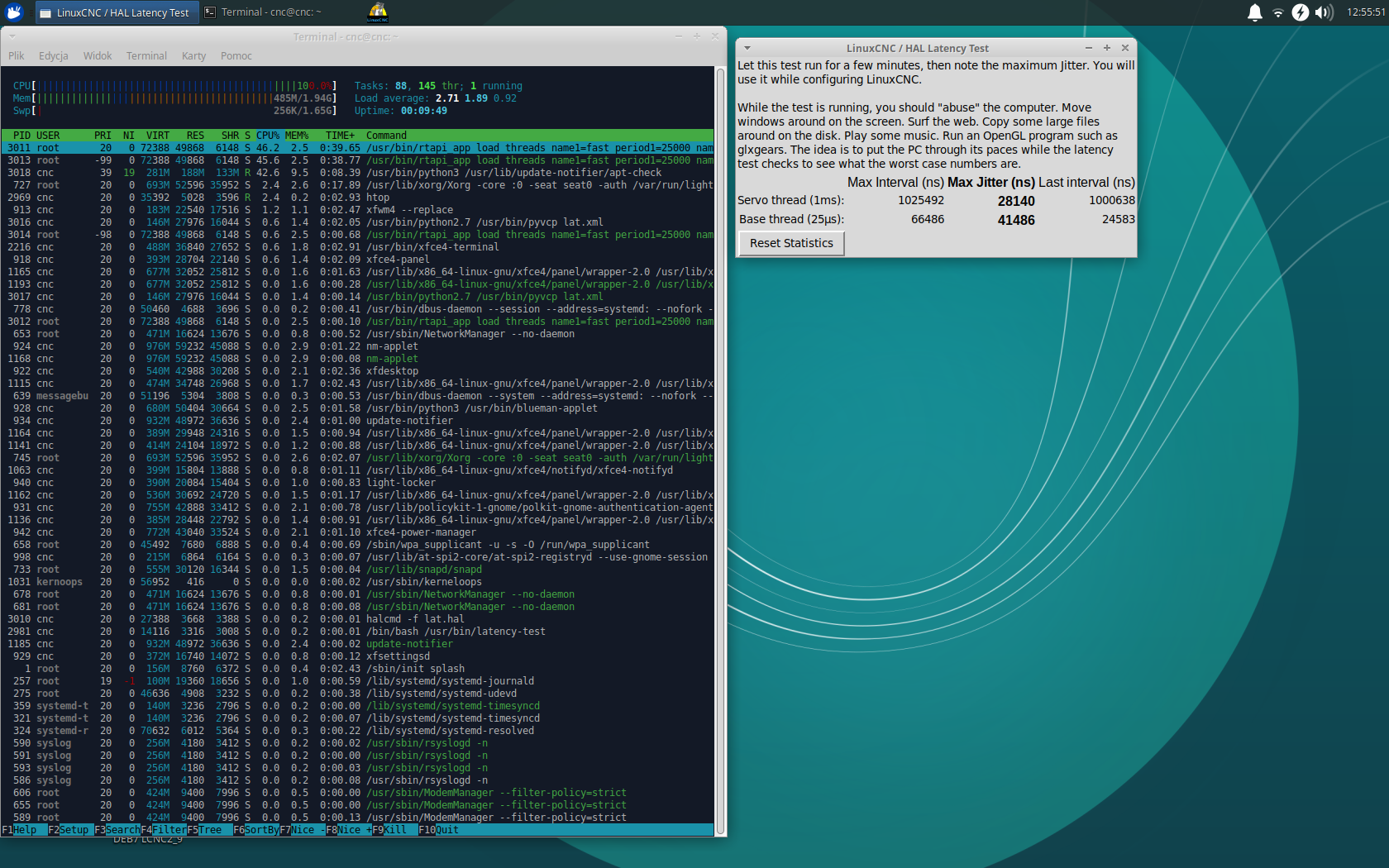
Task: Select the htop process row PID 2969
Action: click(x=357, y=198)
